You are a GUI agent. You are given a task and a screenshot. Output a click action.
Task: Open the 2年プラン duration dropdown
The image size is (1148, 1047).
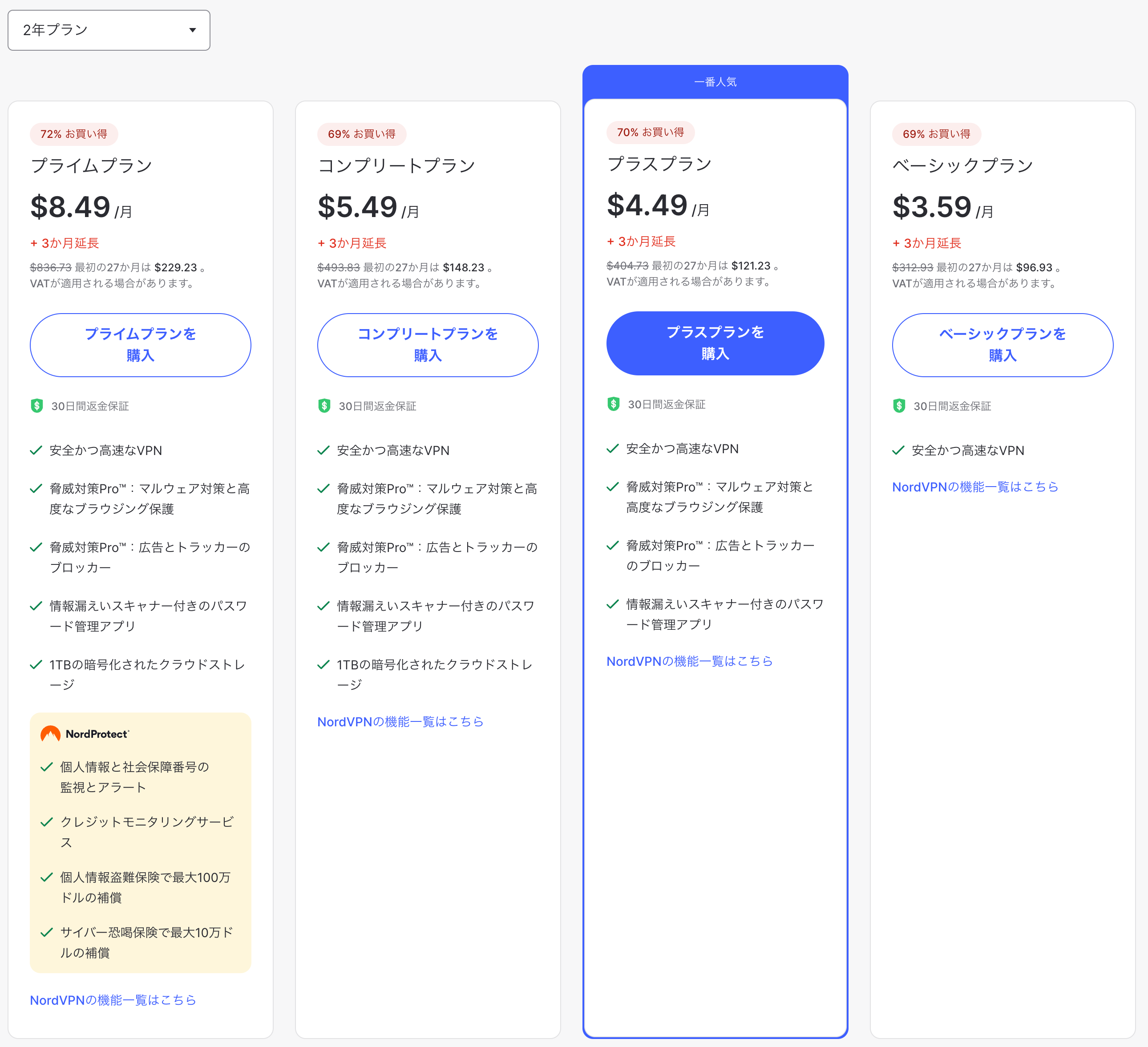(109, 30)
